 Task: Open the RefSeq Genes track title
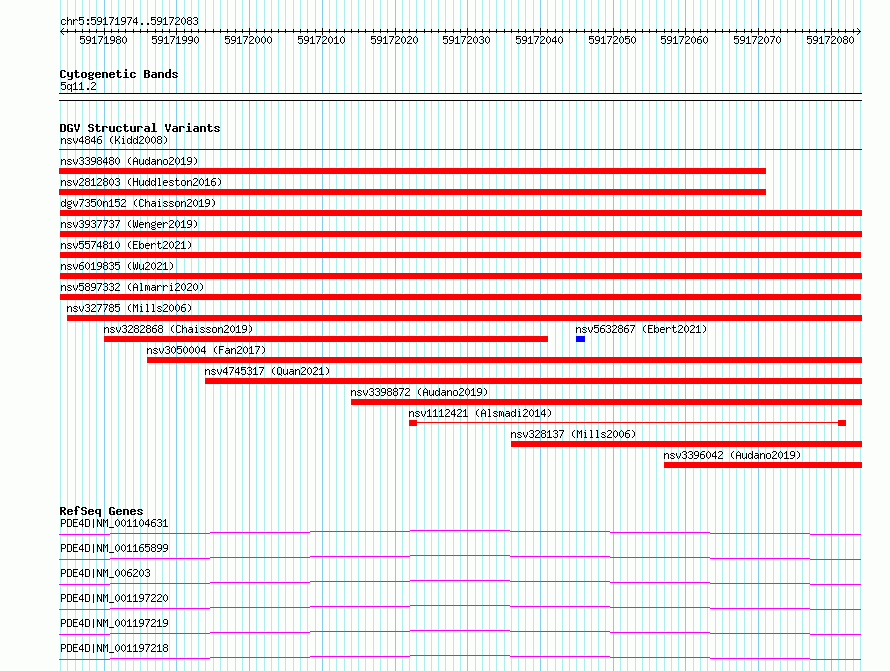click(101, 511)
